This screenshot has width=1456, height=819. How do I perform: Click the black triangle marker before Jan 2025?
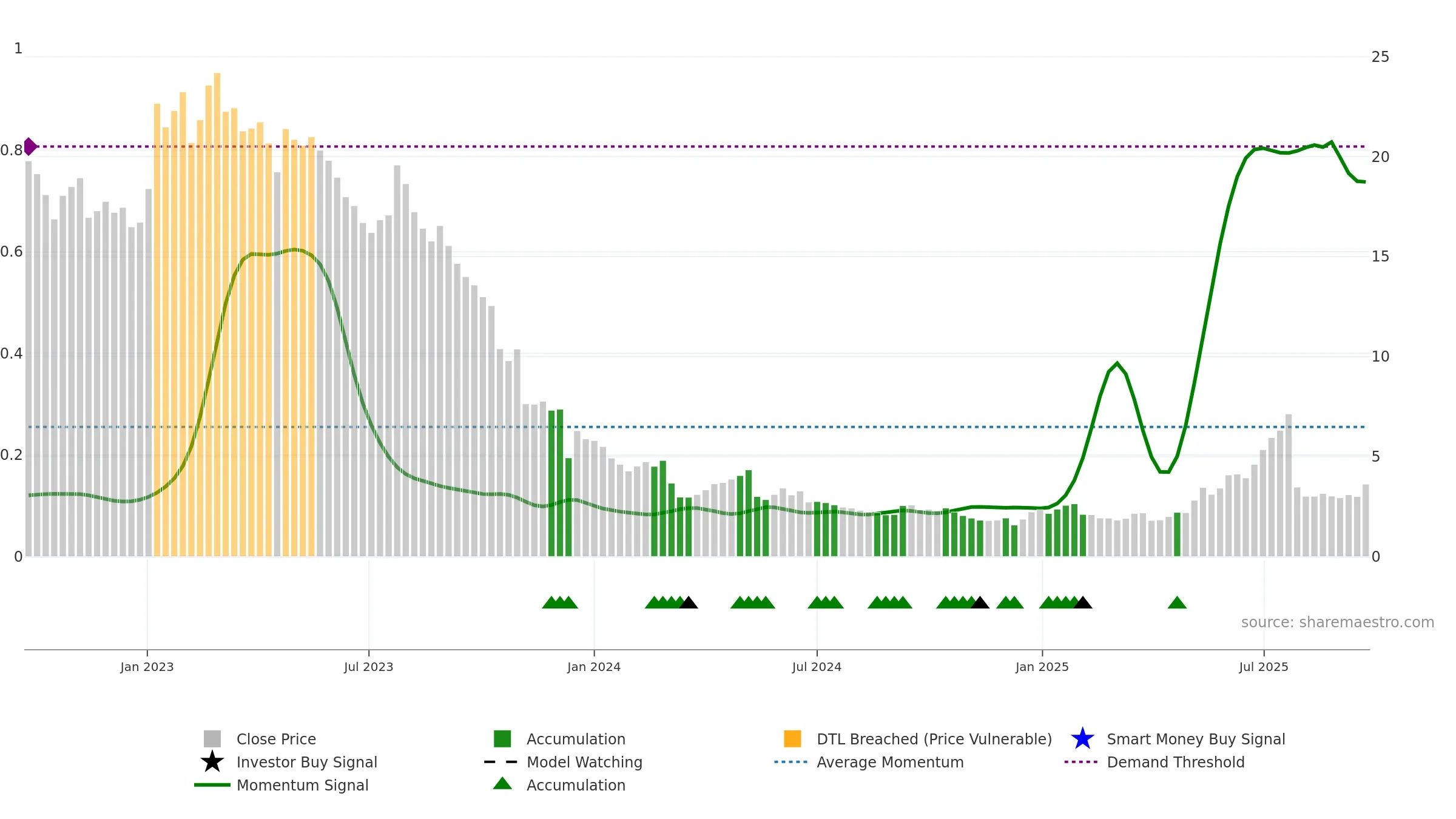pos(980,602)
